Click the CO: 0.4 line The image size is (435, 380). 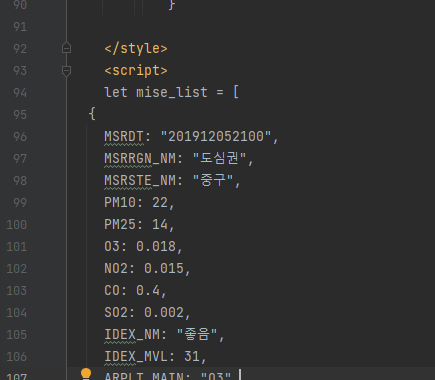coord(135,291)
